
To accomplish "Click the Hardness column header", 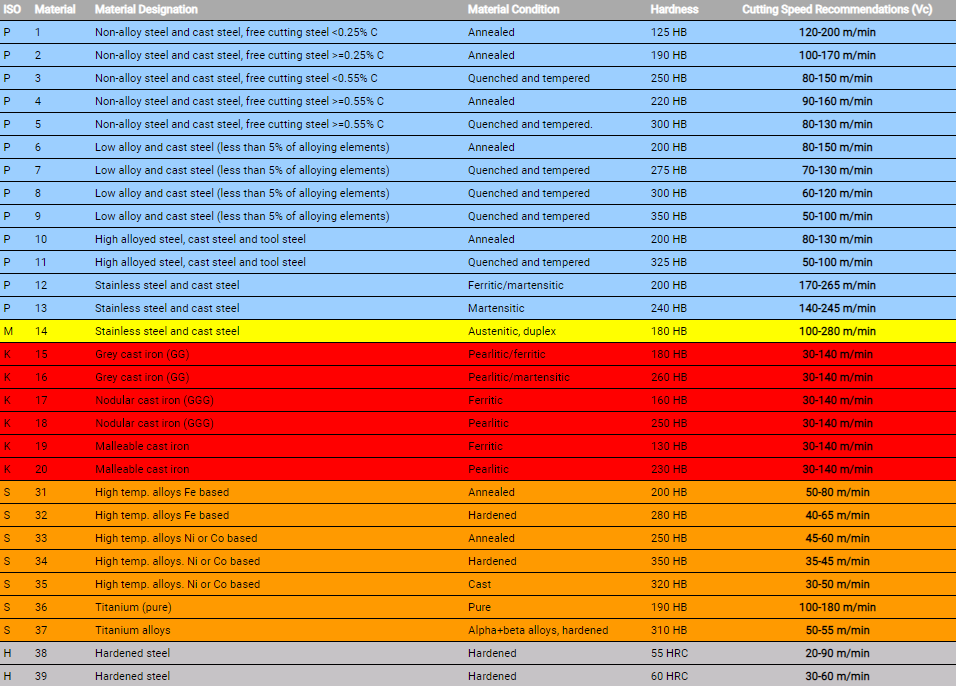I will click(x=674, y=9).
